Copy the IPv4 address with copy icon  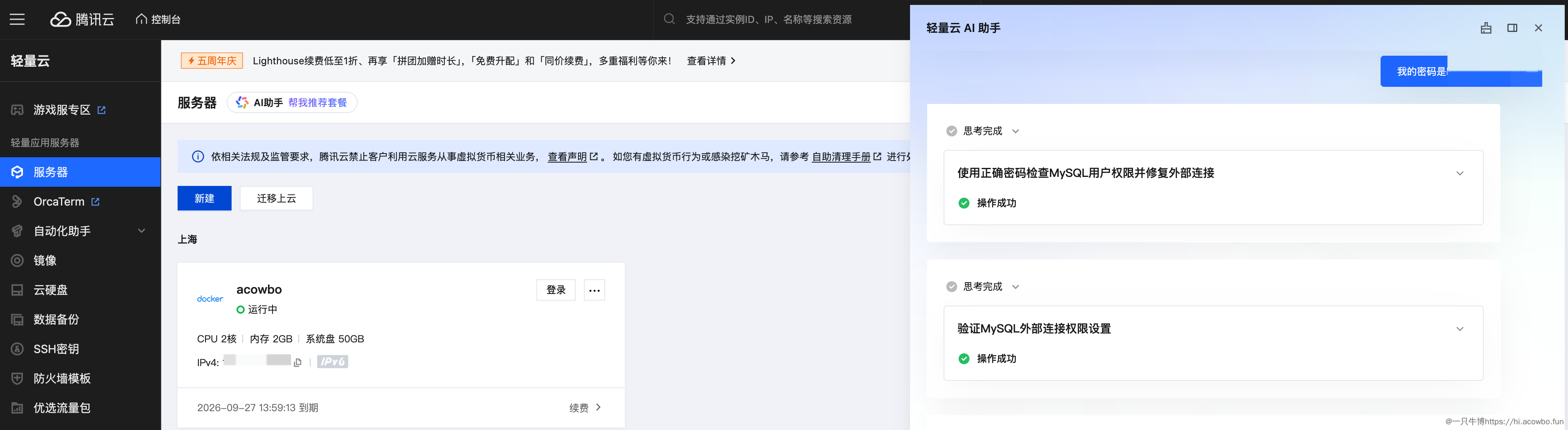tap(297, 362)
